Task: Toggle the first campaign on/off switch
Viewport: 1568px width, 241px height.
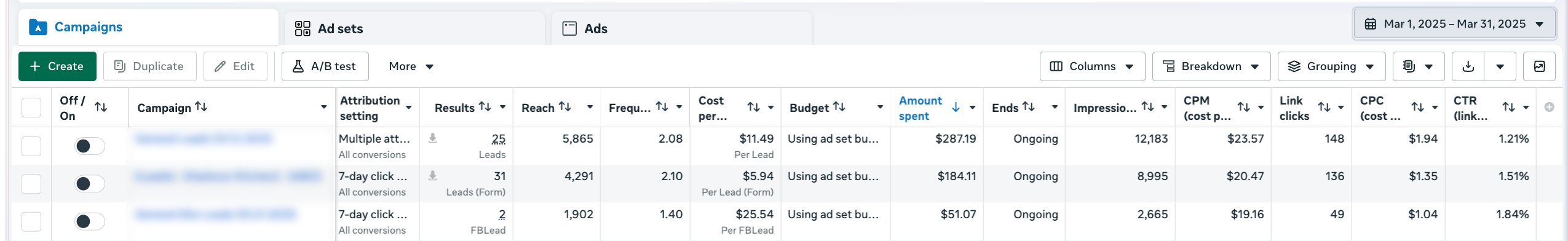Action: tap(90, 146)
